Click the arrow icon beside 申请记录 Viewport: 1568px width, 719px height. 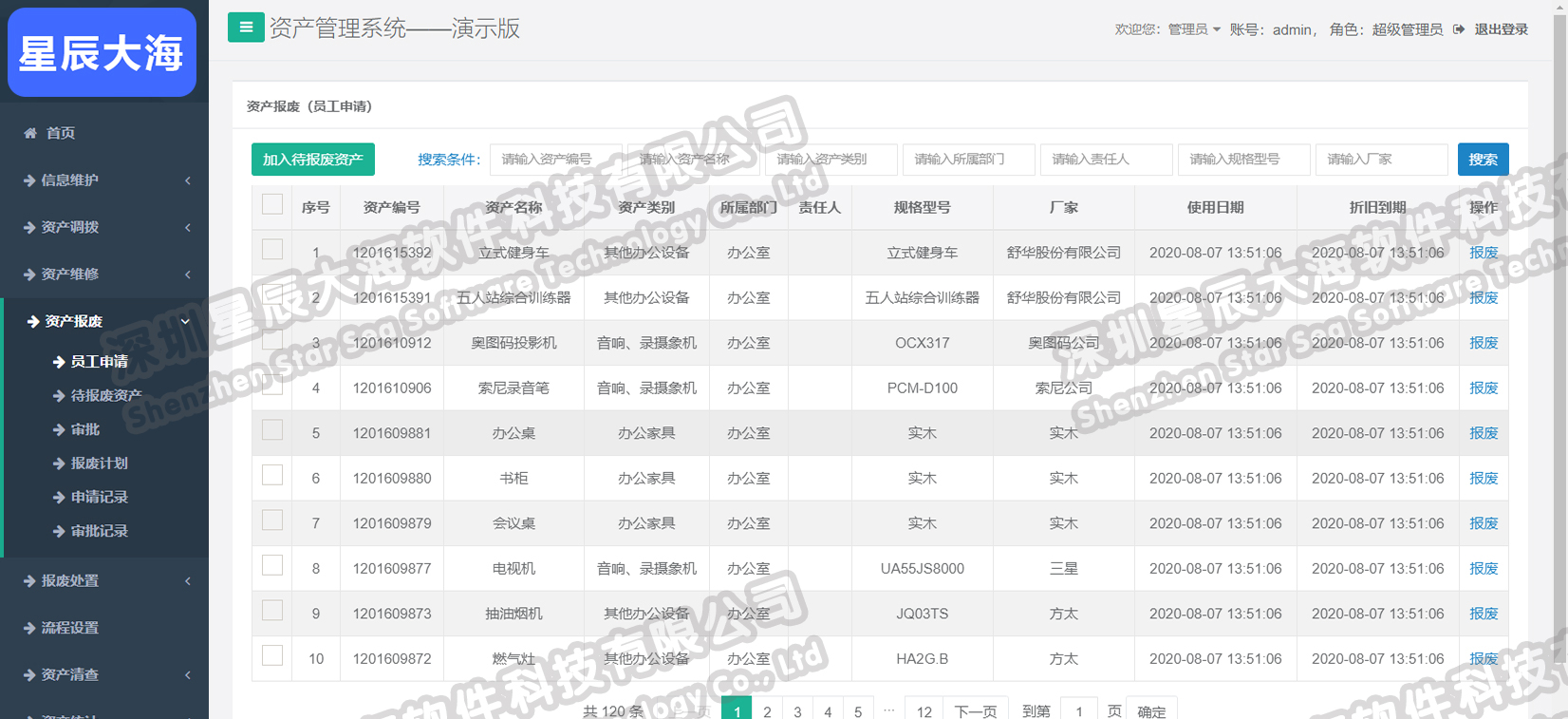tap(59, 497)
